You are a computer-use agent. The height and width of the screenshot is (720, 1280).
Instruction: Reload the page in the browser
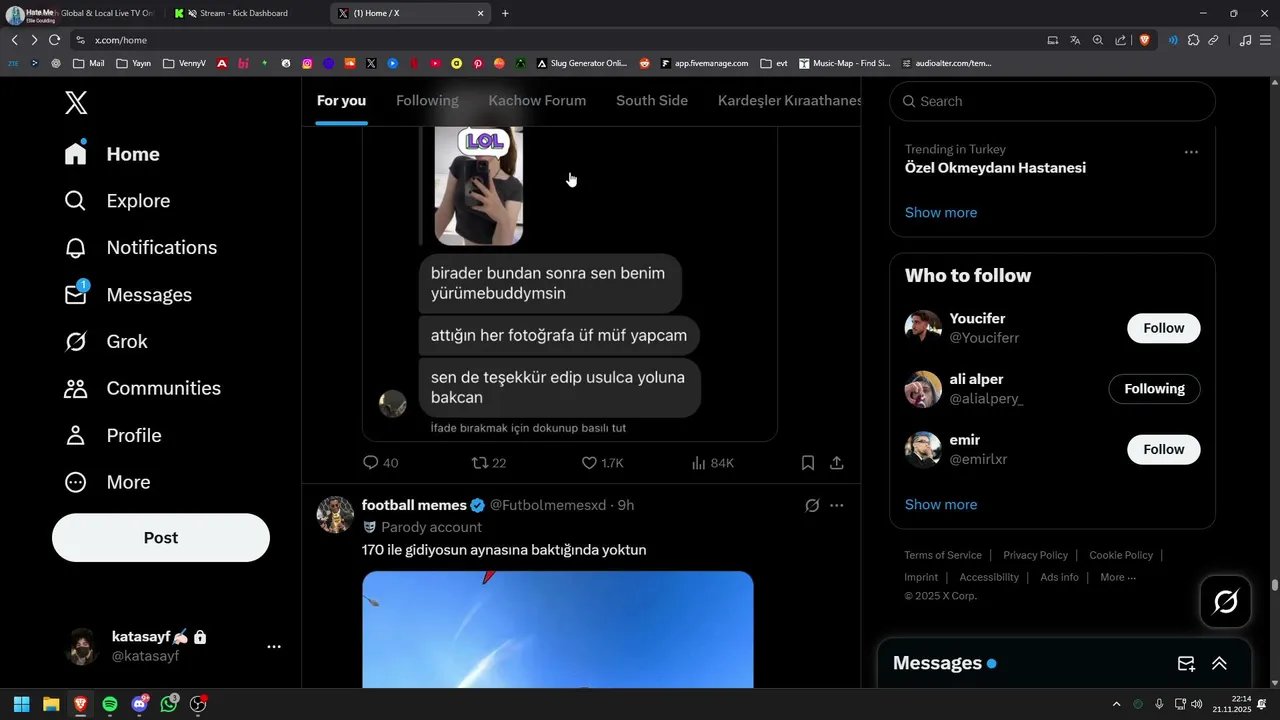(x=54, y=40)
